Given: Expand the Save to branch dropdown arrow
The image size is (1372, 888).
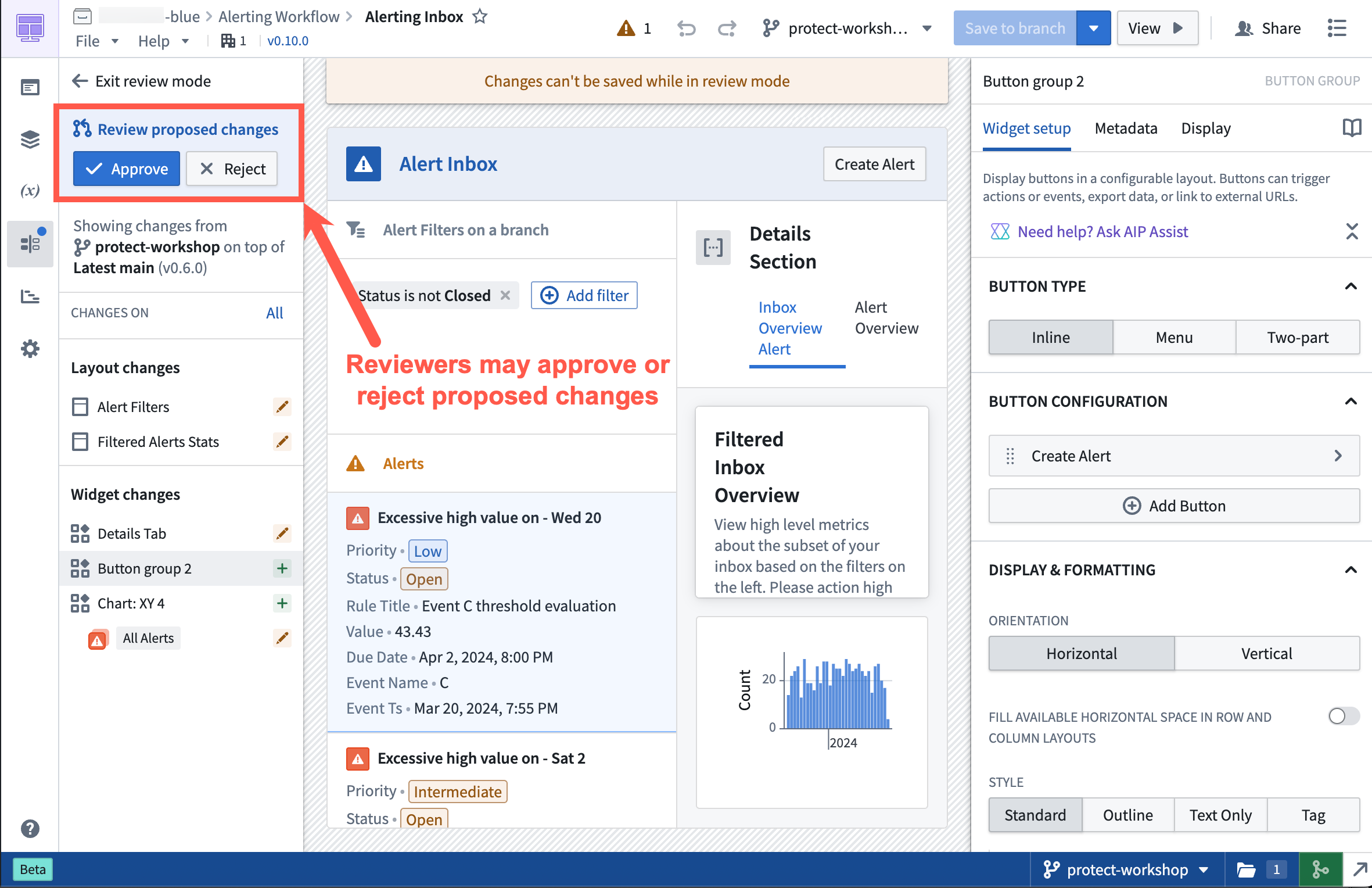Looking at the screenshot, I should click(x=1094, y=28).
